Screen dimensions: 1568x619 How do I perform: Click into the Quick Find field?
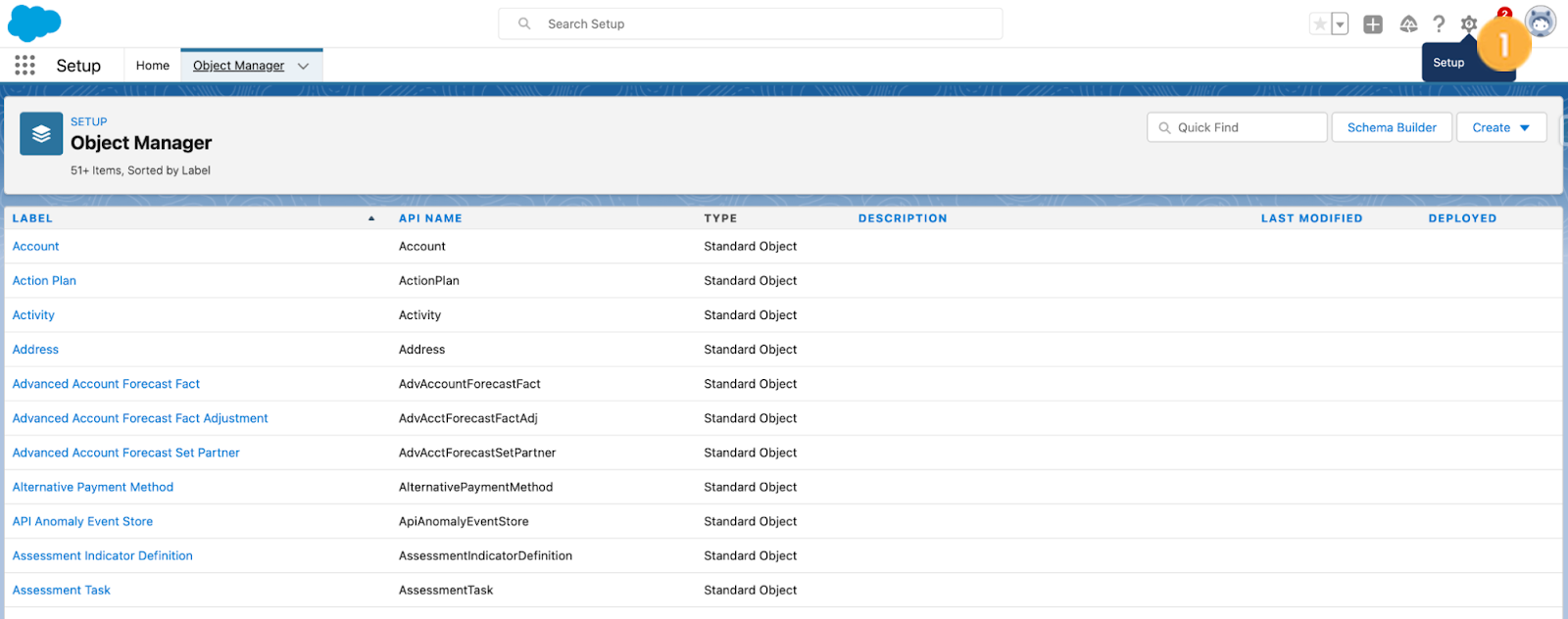tap(1237, 127)
